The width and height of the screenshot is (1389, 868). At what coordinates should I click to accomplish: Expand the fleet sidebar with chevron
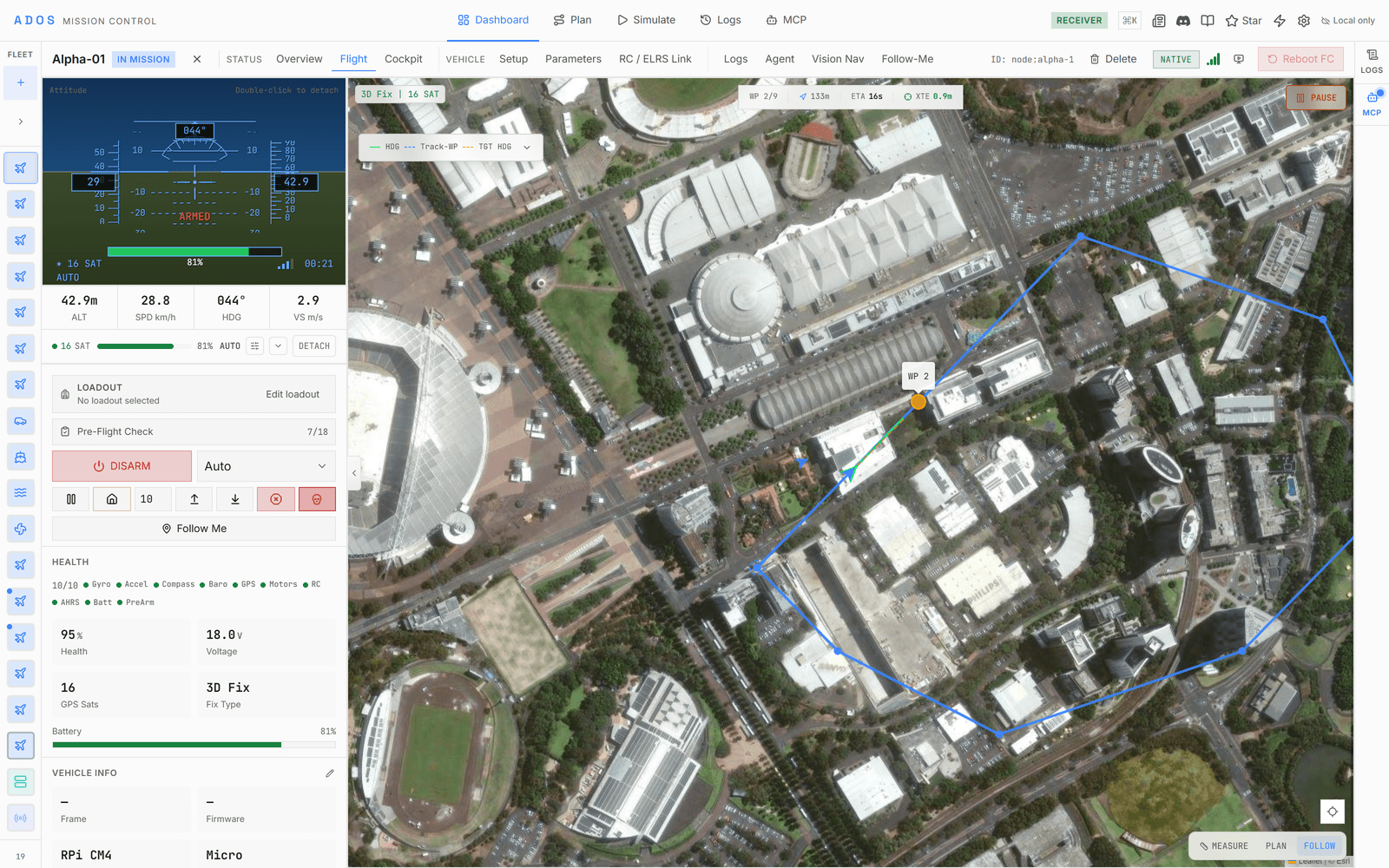click(20, 122)
